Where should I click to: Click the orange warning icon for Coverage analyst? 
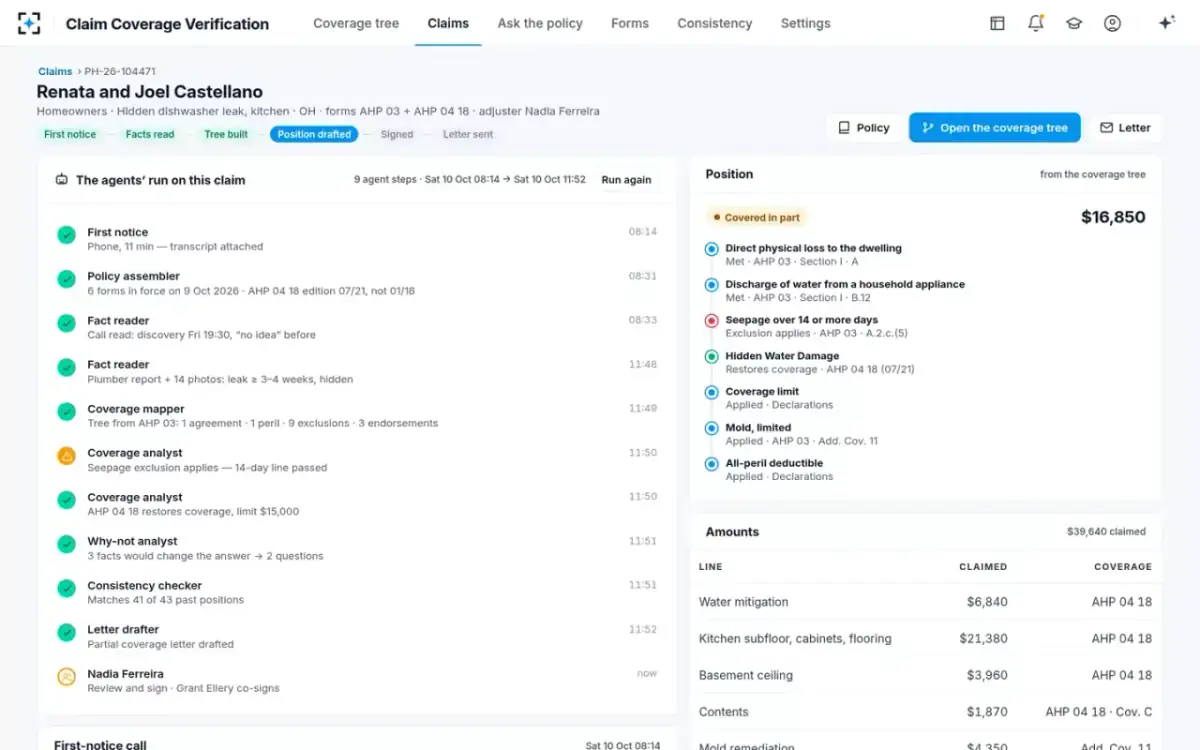[x=66, y=456]
